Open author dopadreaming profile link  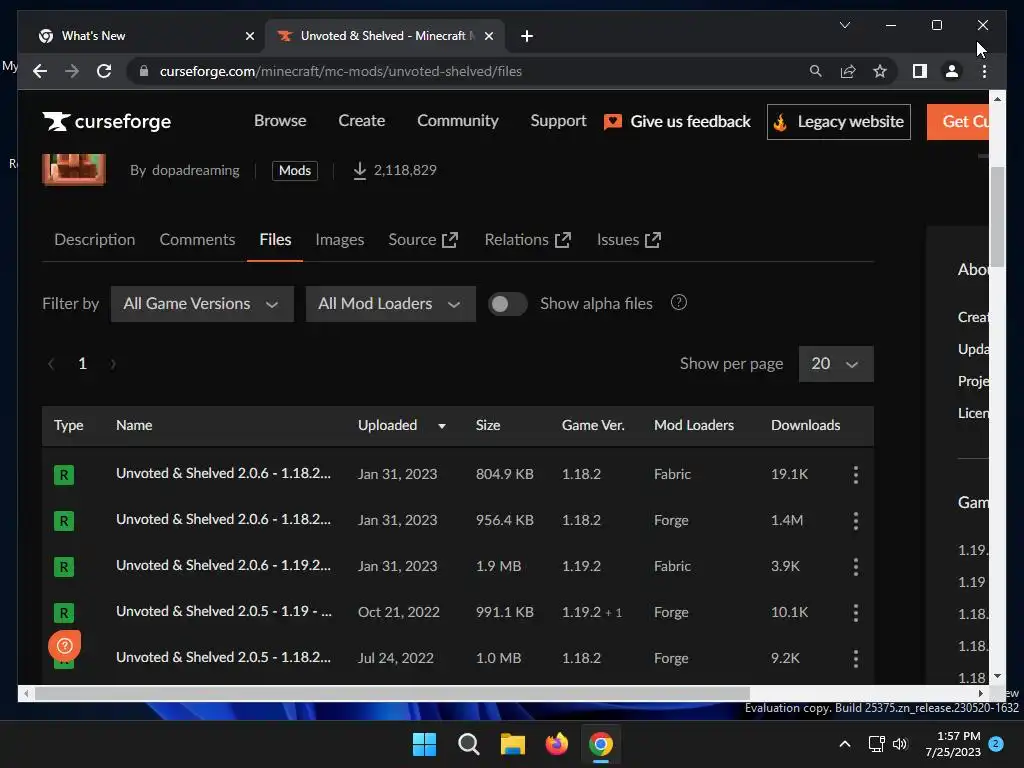click(x=195, y=170)
